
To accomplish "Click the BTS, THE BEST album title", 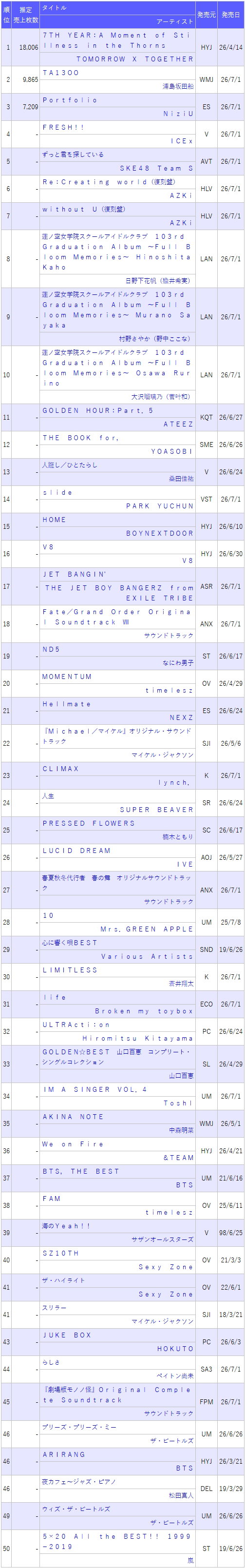I will pyautogui.click(x=81, y=1171).
